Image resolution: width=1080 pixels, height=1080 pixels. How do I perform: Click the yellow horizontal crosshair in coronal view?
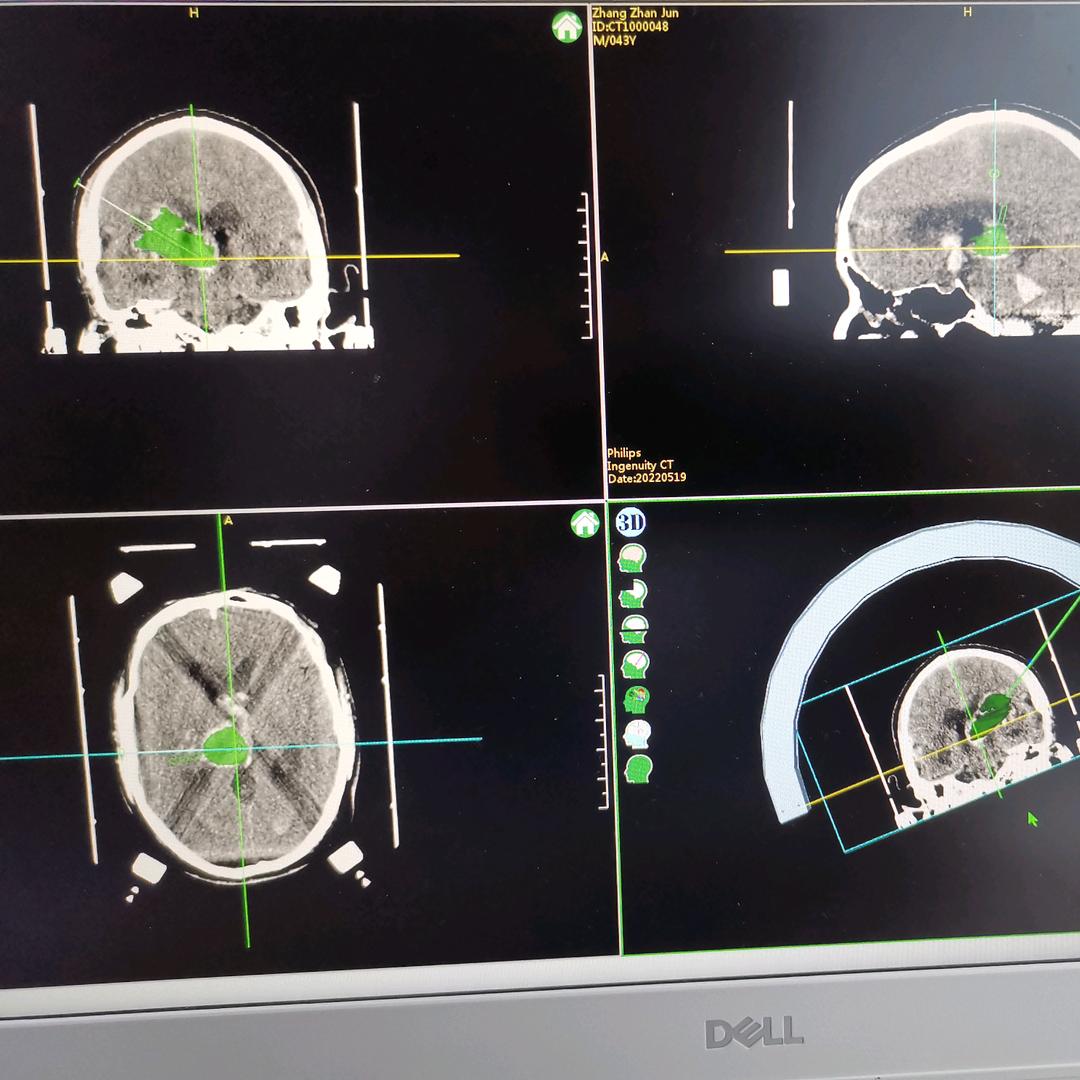400,256
